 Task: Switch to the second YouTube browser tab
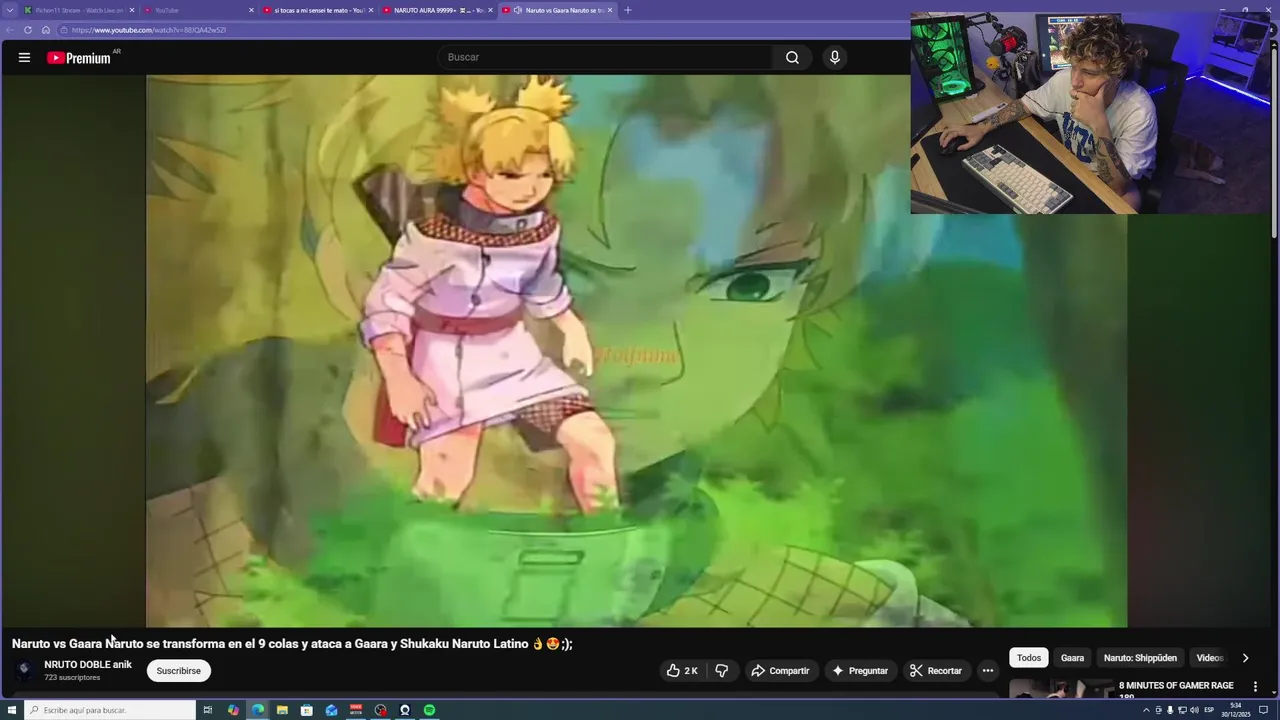[197, 10]
